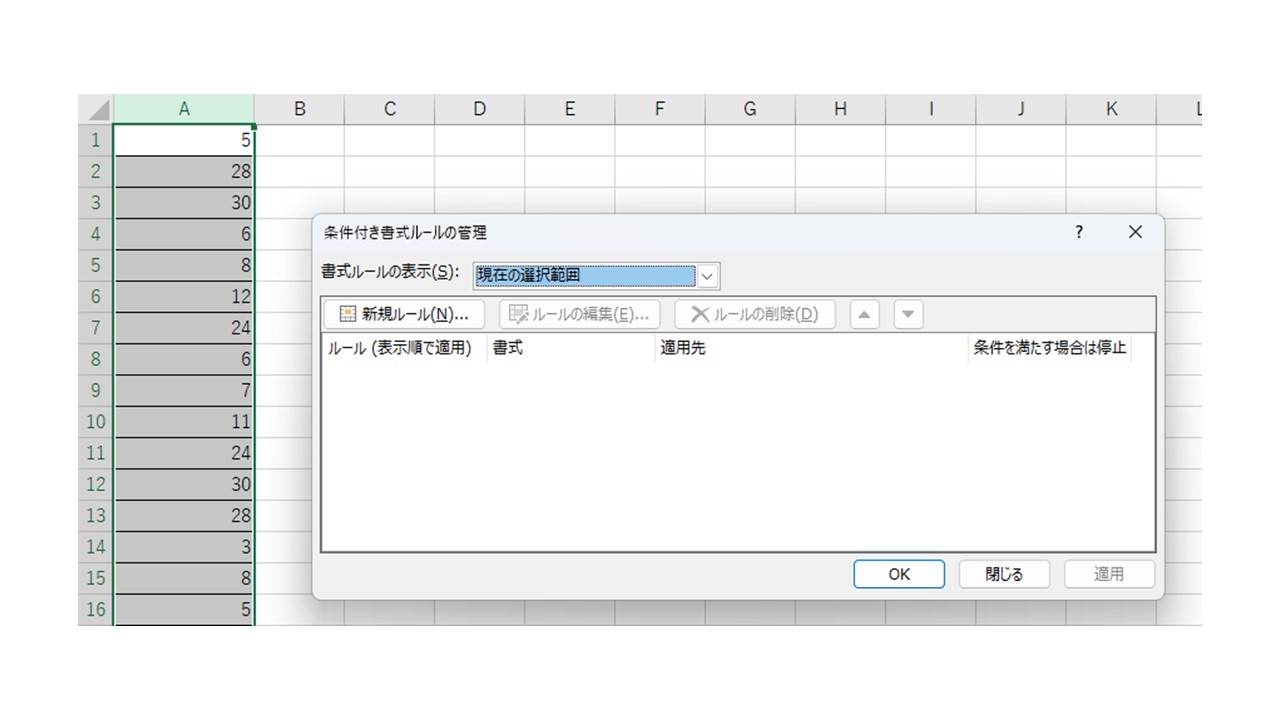Select row 7 header
1280x720 pixels.
pos(96,328)
